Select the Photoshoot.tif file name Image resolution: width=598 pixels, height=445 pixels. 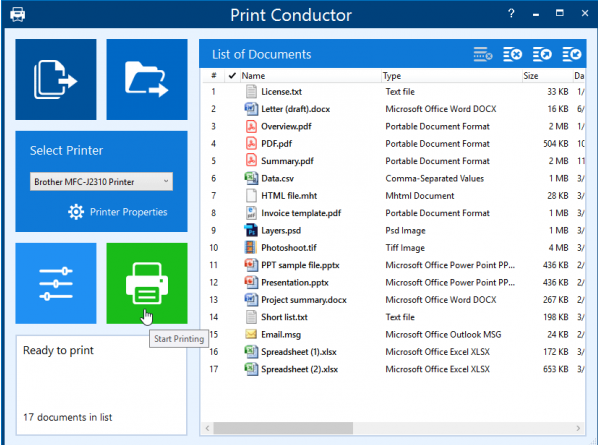pyautogui.click(x=289, y=248)
